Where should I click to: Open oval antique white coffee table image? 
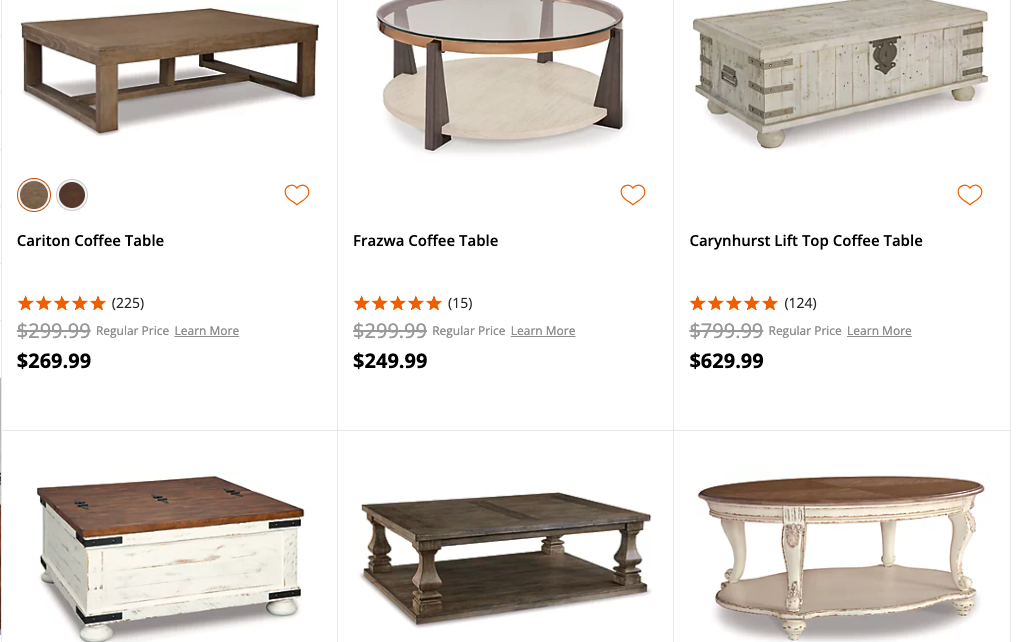(840, 550)
